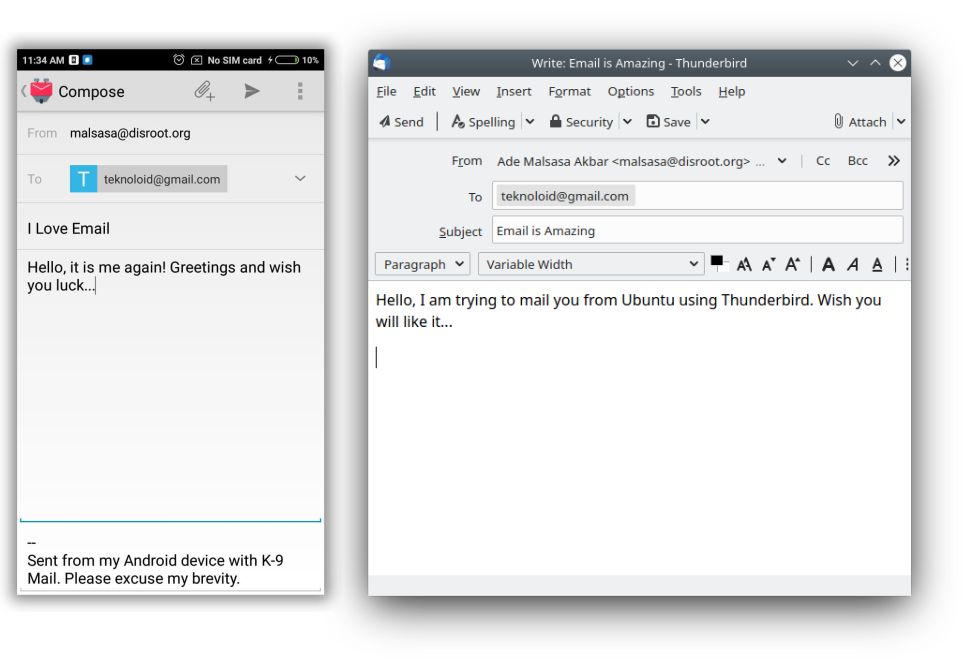
Task: Click the Send button in Thunderbird
Action: tap(401, 122)
